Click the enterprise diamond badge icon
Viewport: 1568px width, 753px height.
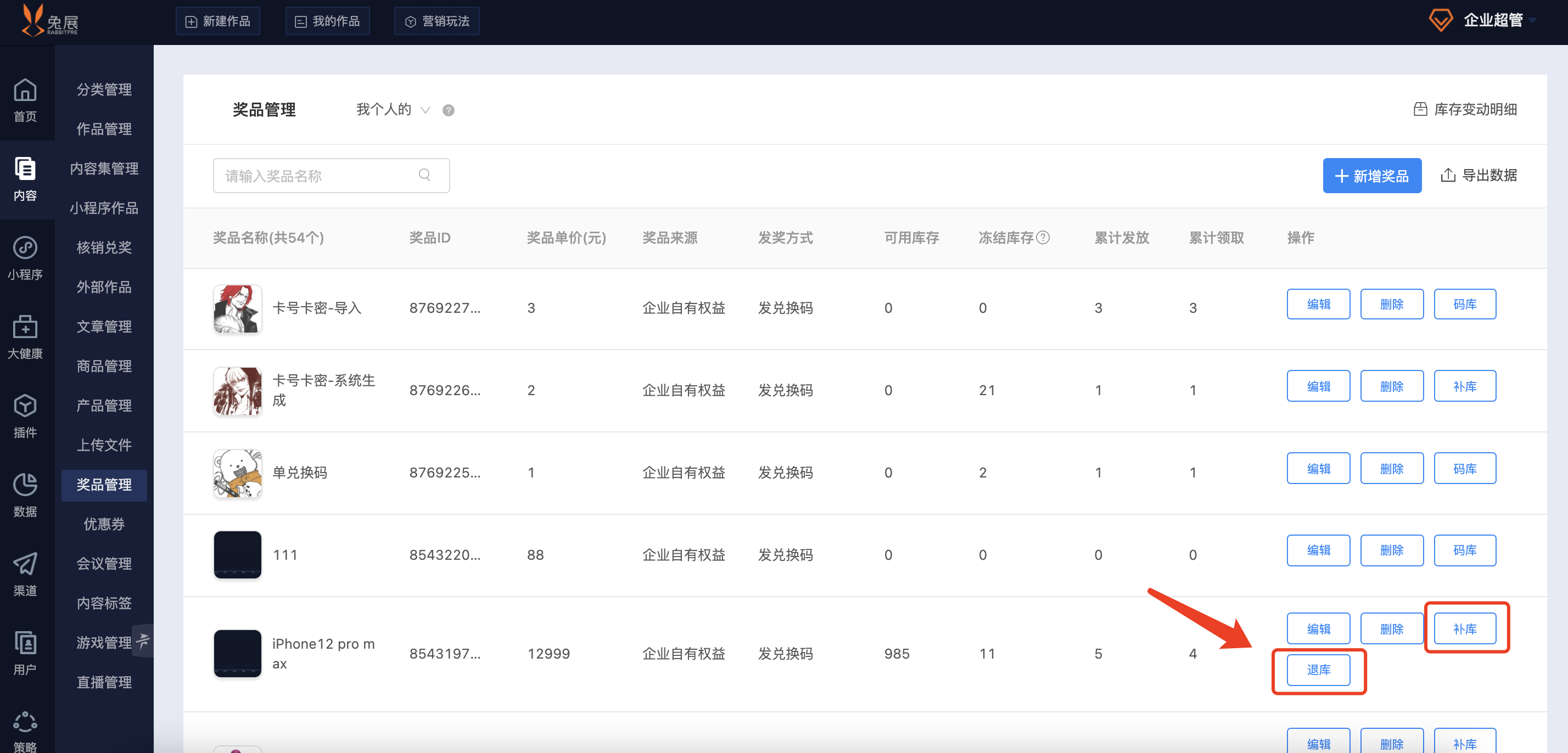1440,20
